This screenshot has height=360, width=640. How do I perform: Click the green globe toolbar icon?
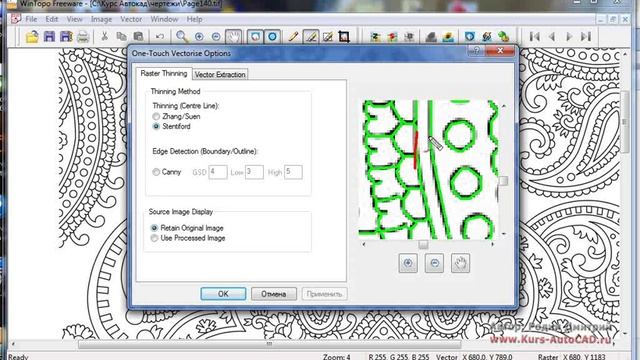(503, 37)
